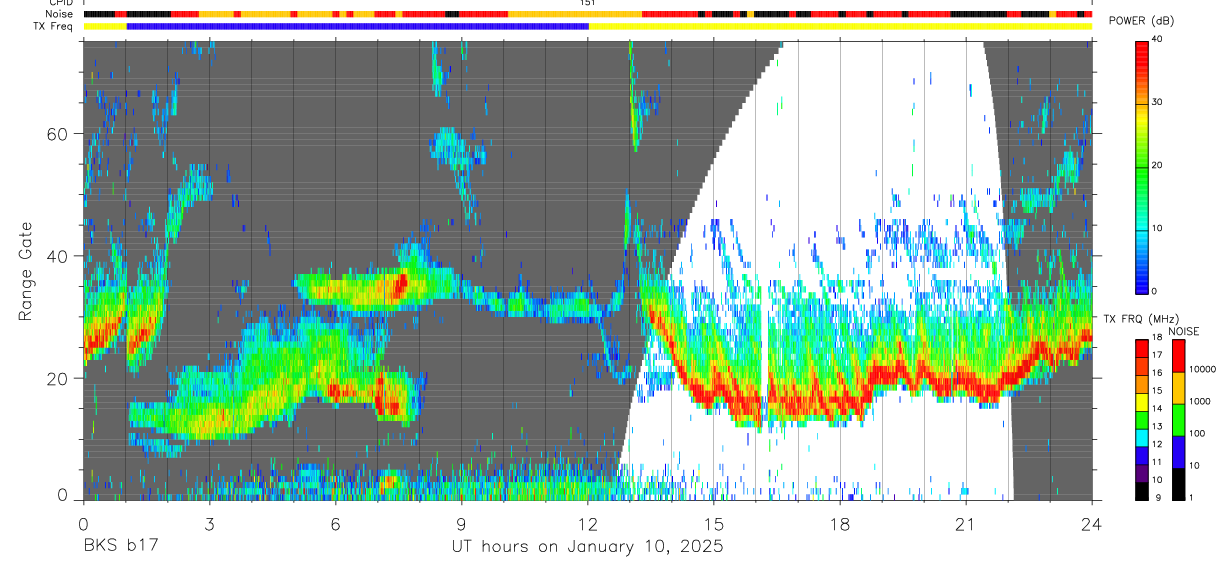Image resolution: width=1228 pixels, height=567 pixels.
Task: Click the NOISE color scale bar
Action: coord(1178,420)
